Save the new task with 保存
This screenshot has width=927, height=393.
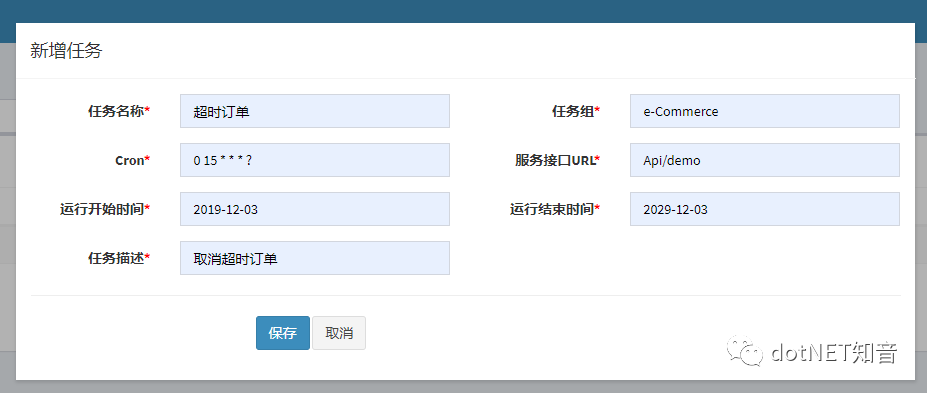click(283, 333)
